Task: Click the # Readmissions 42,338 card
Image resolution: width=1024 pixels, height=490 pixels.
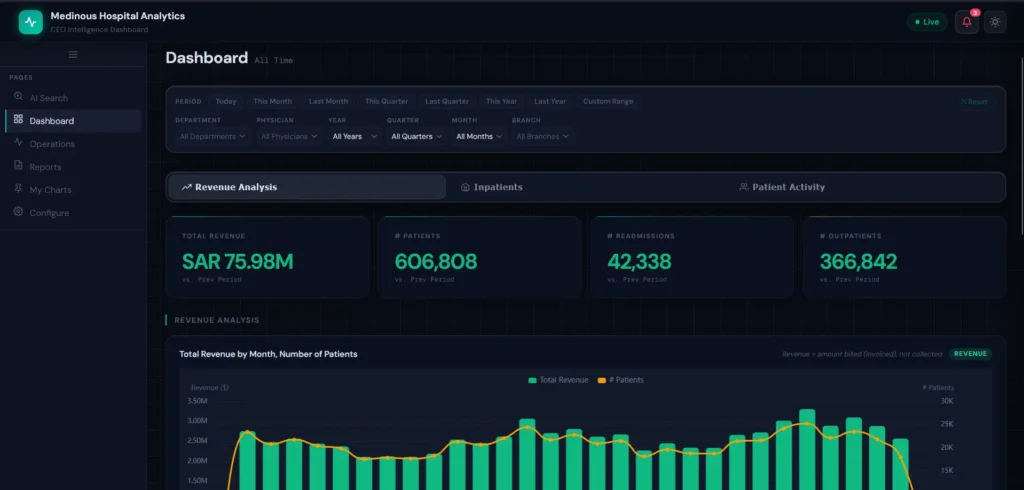Action: coord(692,257)
